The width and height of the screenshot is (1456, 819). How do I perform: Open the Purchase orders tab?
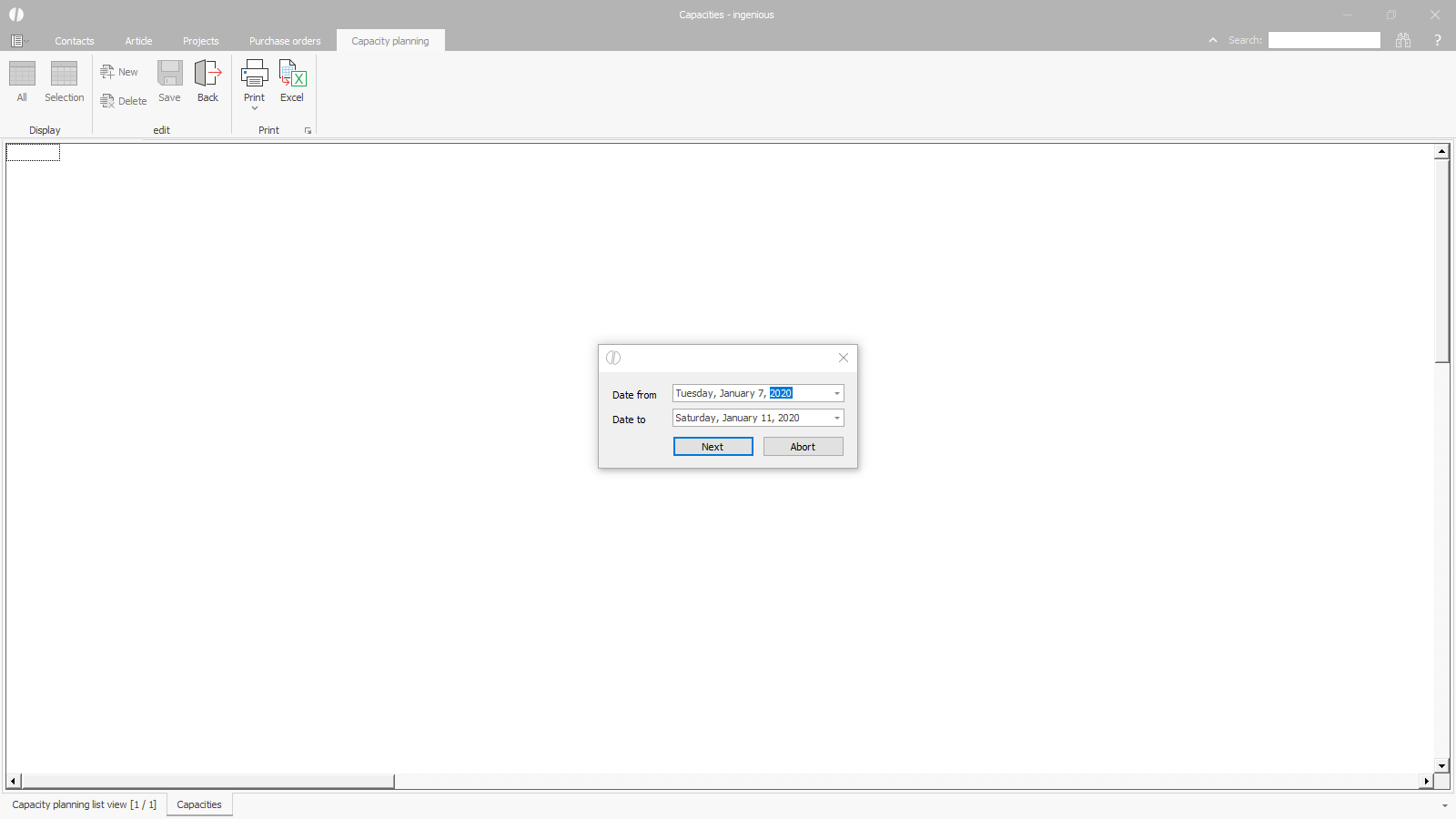coord(285,41)
